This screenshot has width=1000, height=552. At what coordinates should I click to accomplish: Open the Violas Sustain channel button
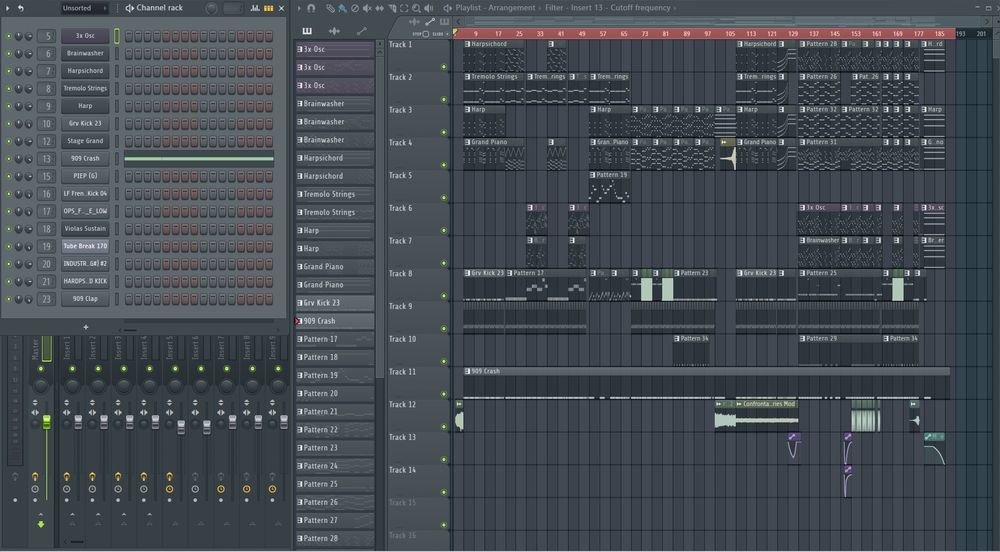[85, 229]
